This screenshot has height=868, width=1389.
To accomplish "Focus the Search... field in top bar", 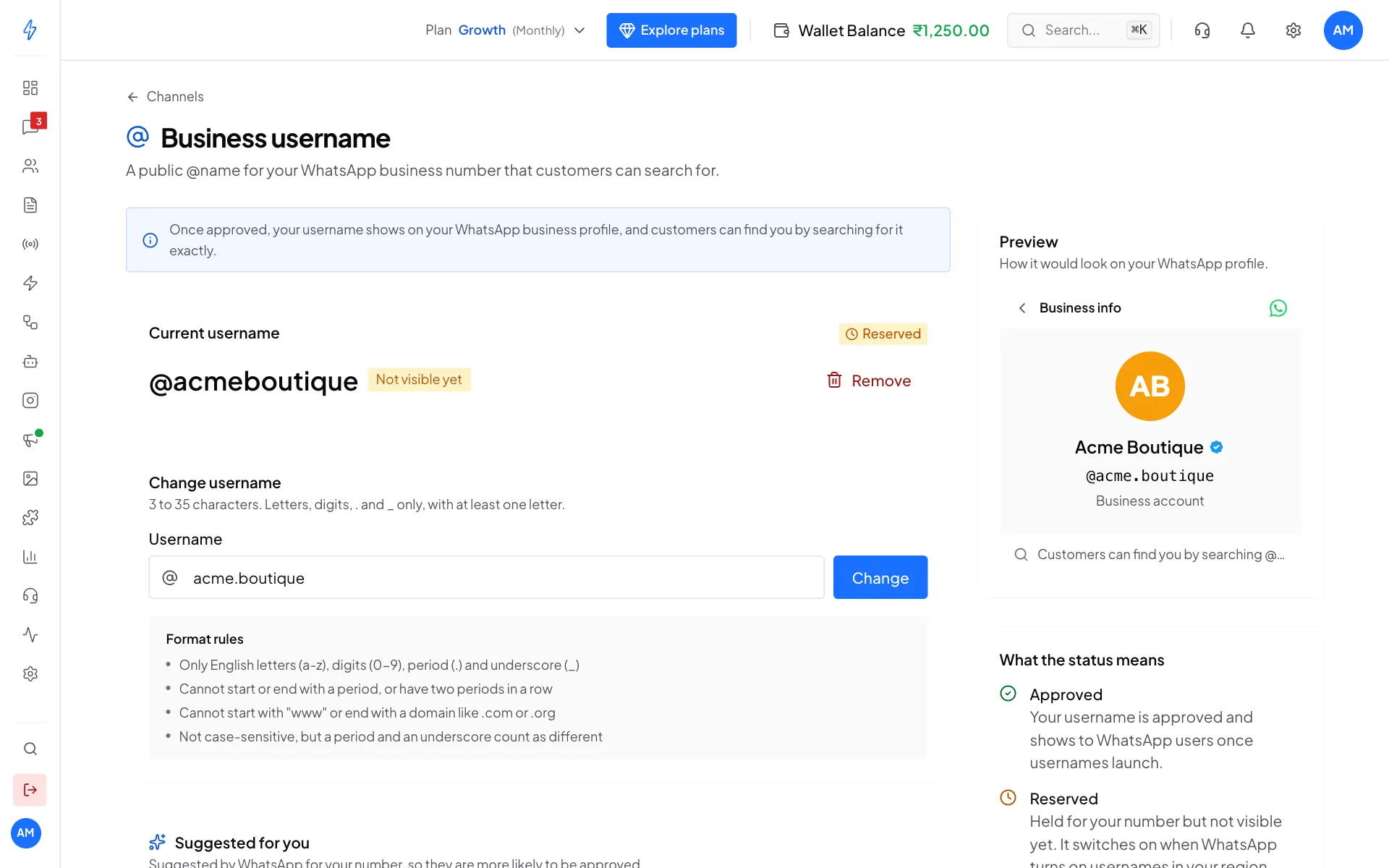I will coord(1083,30).
